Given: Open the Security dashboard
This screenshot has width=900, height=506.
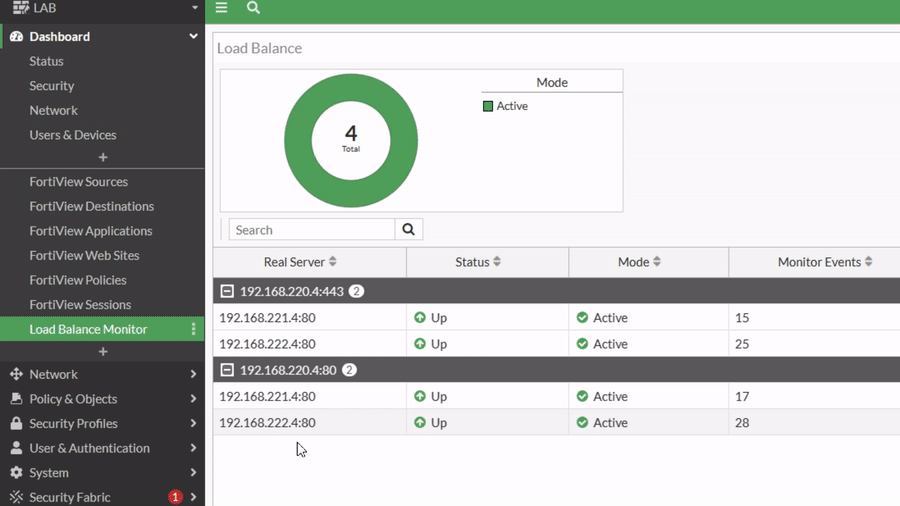Looking at the screenshot, I should (x=52, y=85).
